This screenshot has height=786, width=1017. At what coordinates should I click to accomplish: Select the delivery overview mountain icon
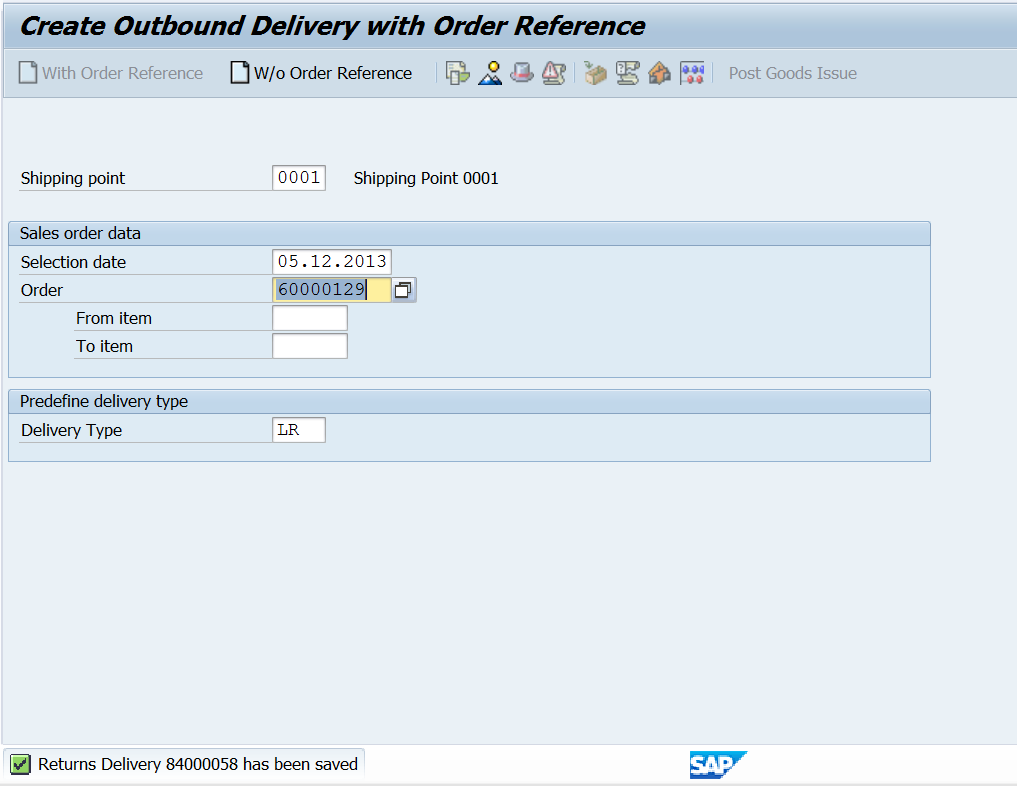point(489,72)
